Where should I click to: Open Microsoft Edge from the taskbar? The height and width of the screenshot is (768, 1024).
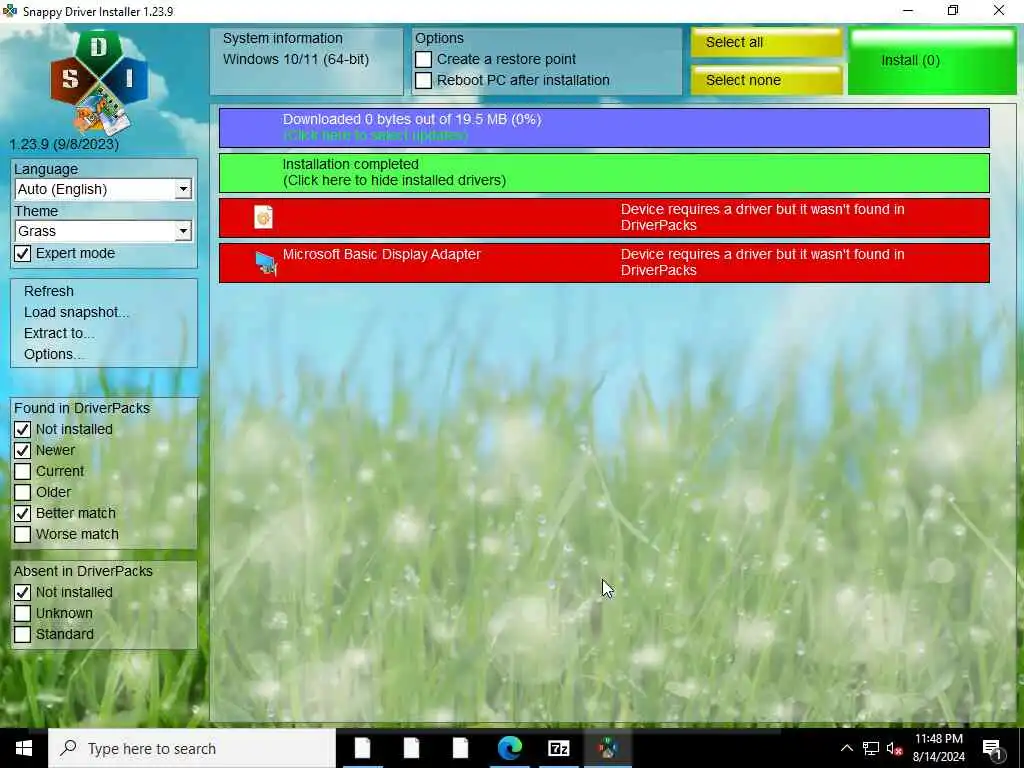click(509, 748)
